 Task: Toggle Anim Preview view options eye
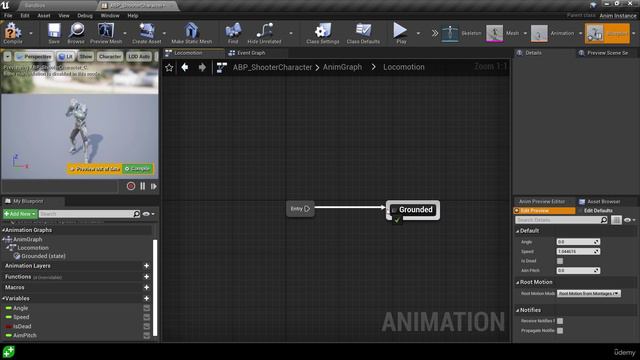tap(630, 220)
